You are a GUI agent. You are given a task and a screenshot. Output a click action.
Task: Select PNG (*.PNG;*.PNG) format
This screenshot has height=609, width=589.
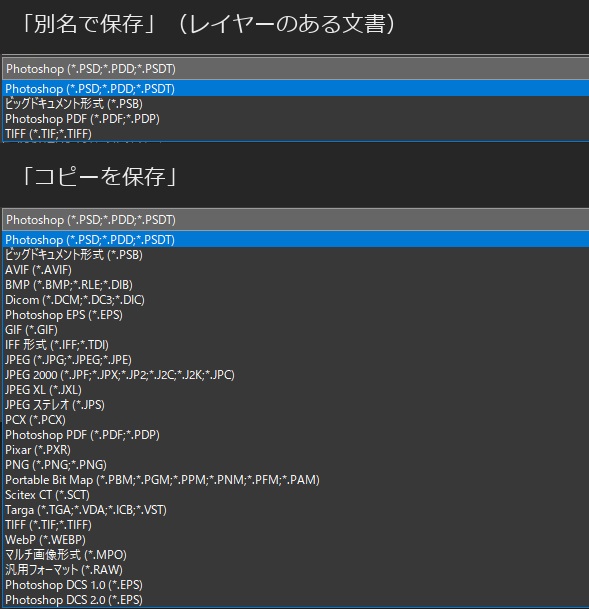[x=296, y=465]
